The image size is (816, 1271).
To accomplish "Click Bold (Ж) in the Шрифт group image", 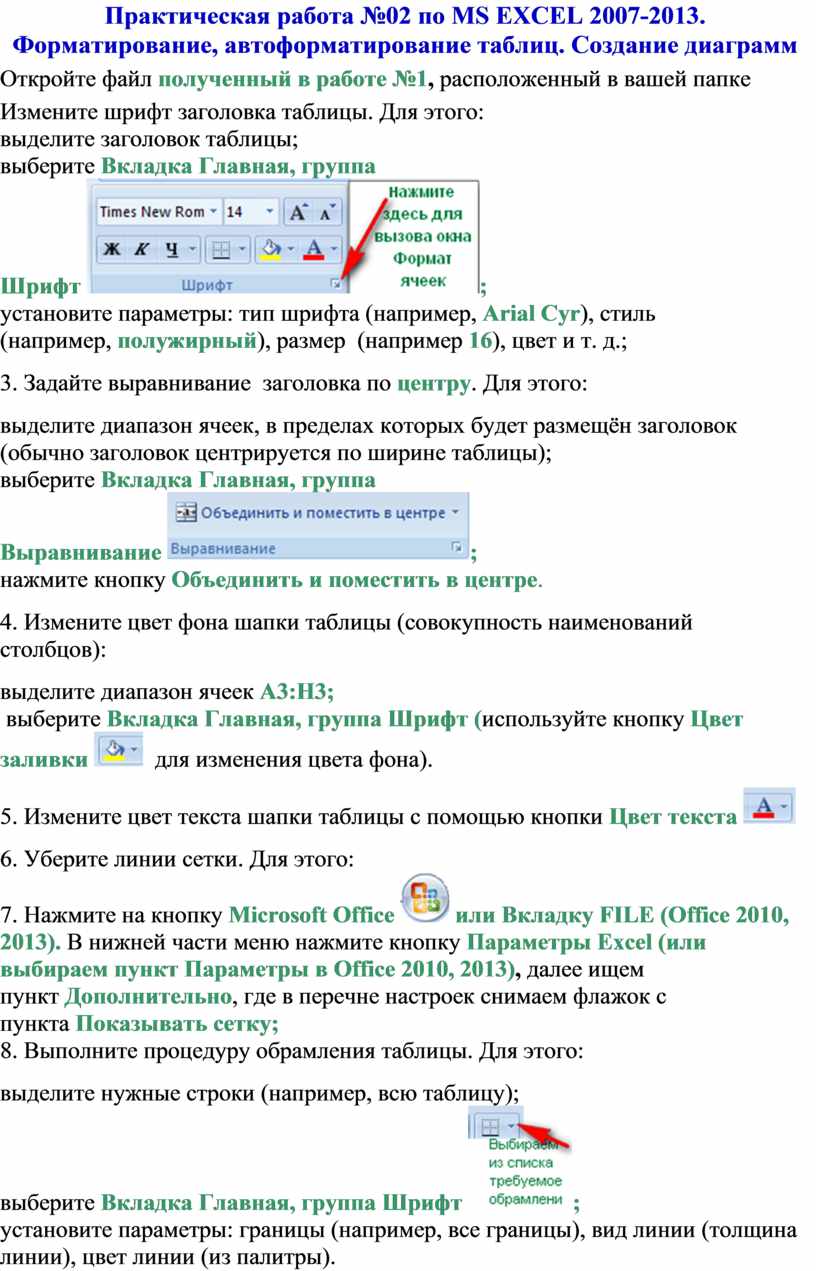I will 112,248.
